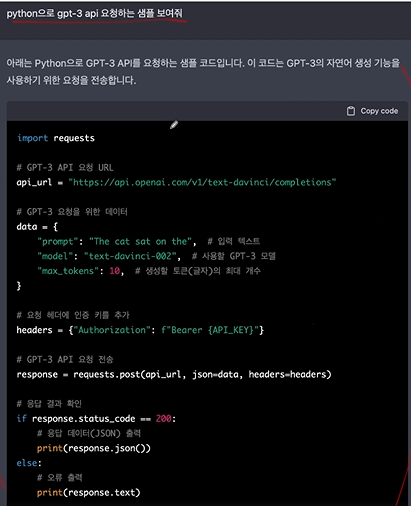Click the comment '# GPT-3 요청을 위한 데이터'

point(72,212)
